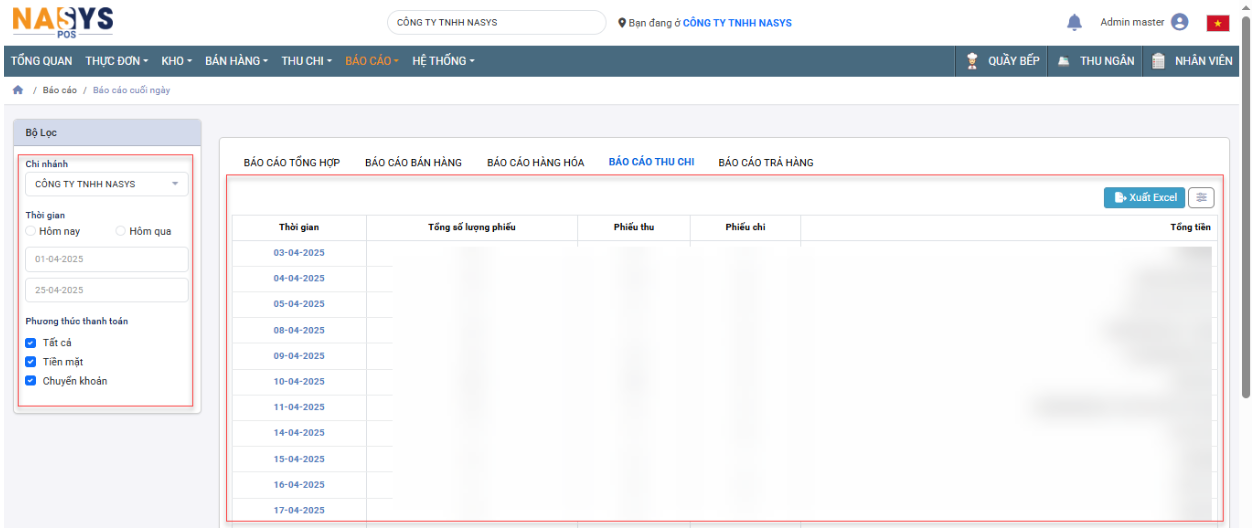Expand the Báo Cáo menu
The image size is (1258, 531).
click(371, 61)
